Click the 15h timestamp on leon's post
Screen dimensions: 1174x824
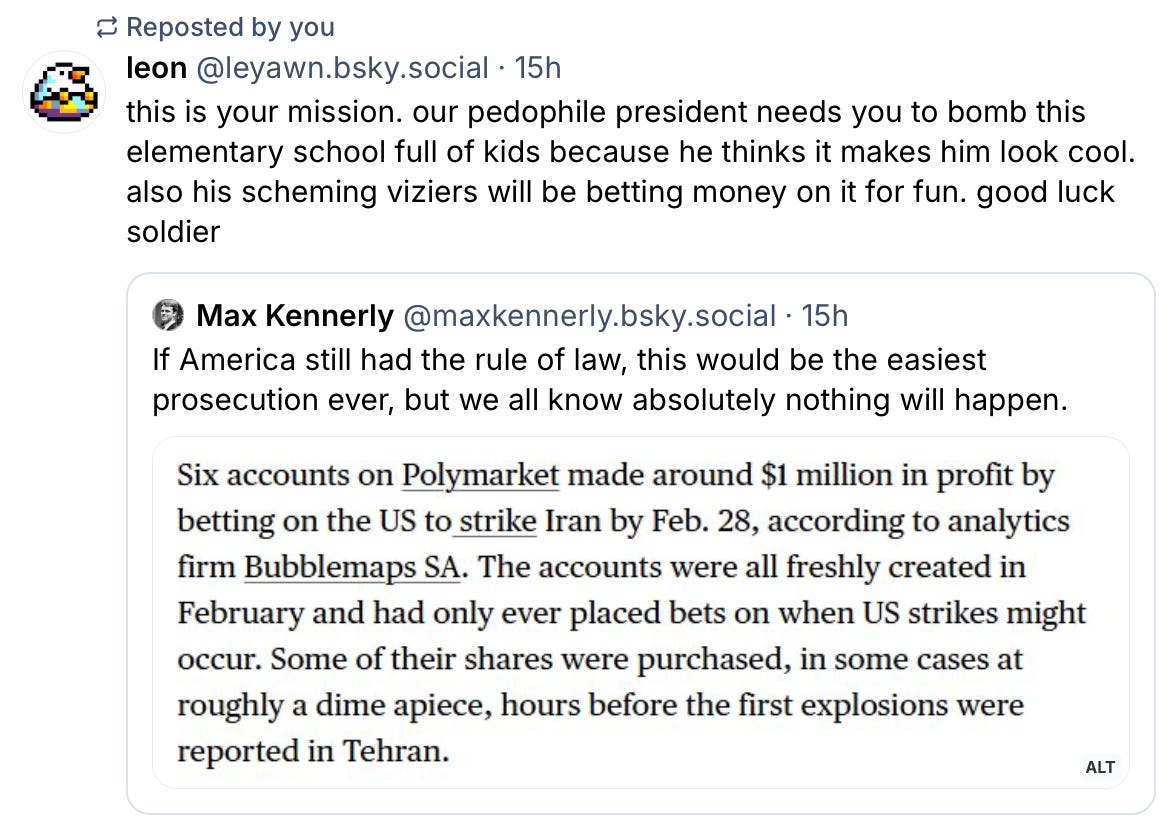(x=537, y=68)
